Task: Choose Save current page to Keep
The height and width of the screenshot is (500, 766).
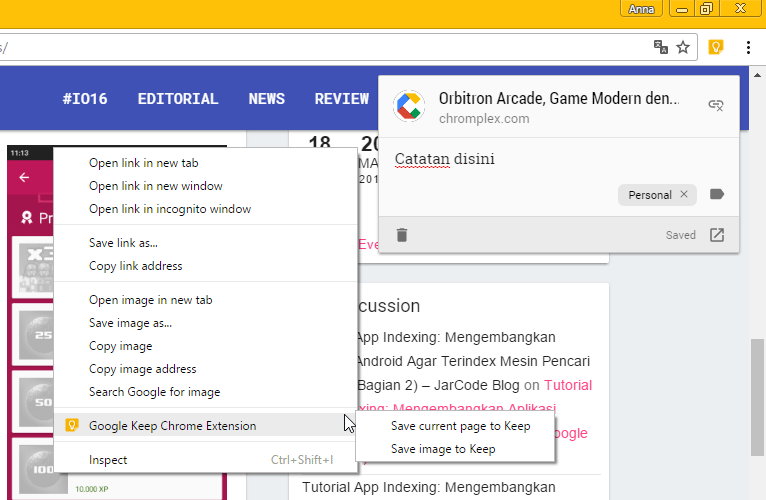Action: tap(455, 426)
